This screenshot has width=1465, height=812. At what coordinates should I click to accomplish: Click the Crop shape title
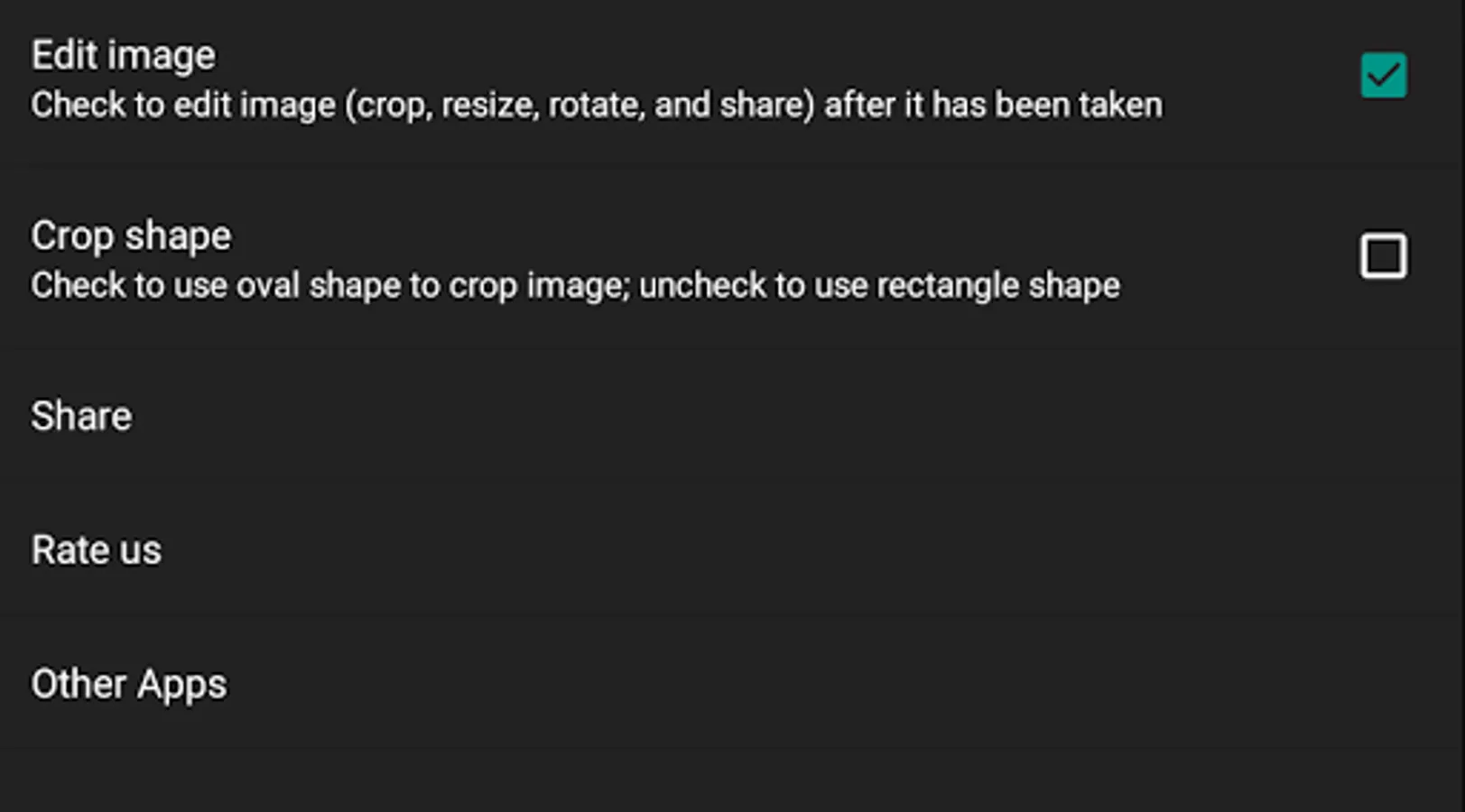point(131,236)
